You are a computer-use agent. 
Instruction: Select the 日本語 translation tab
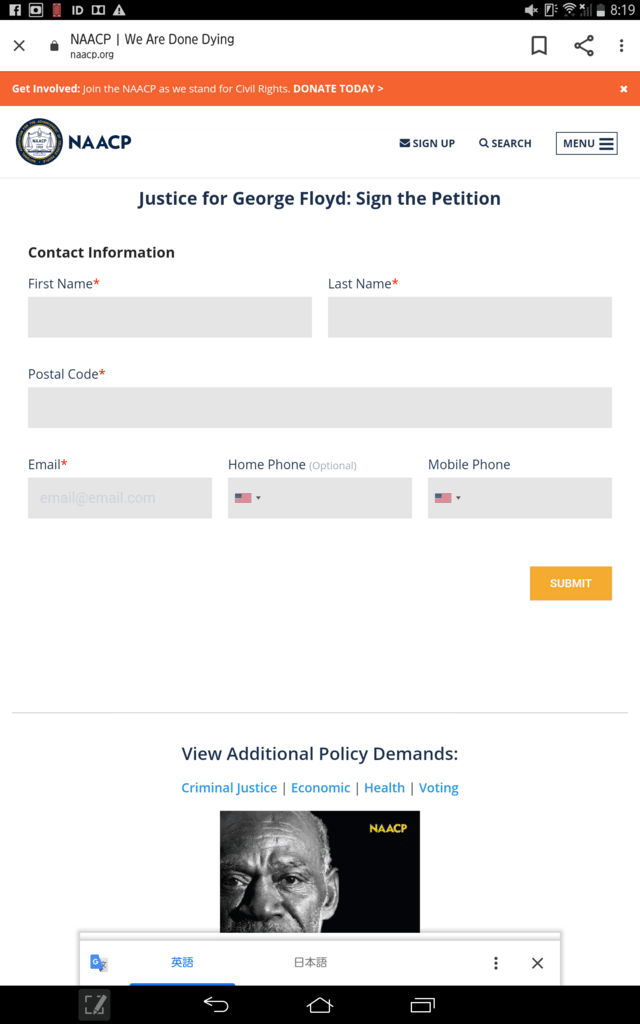(310, 962)
